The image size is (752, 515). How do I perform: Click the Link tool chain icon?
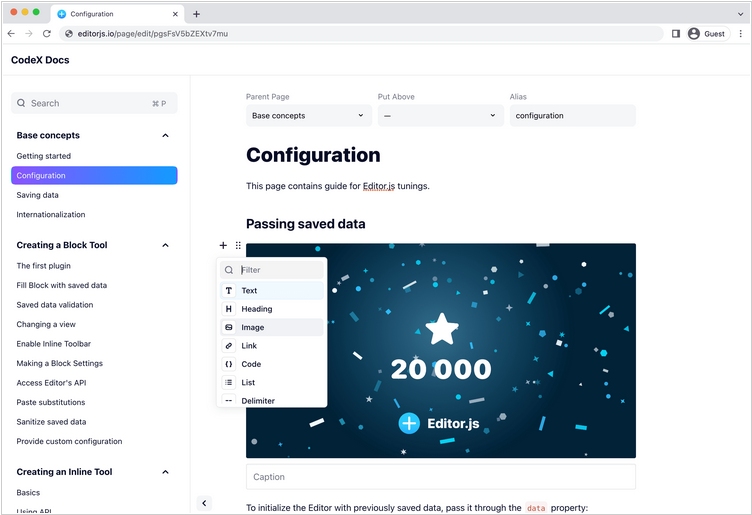click(x=229, y=346)
